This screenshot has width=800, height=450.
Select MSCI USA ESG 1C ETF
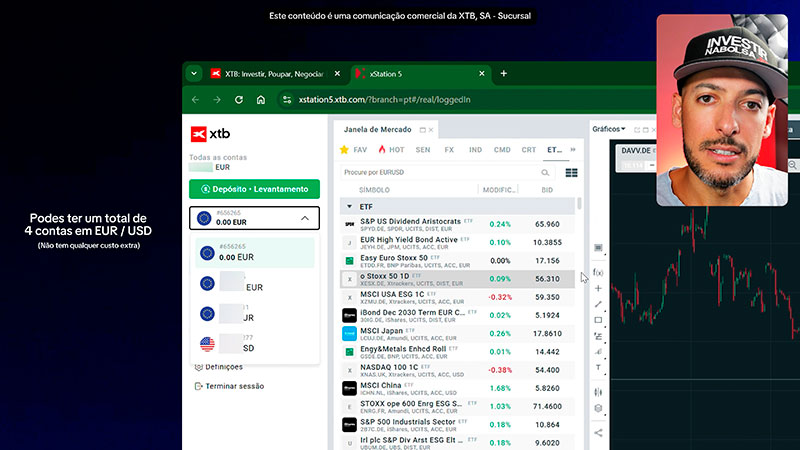click(458, 297)
